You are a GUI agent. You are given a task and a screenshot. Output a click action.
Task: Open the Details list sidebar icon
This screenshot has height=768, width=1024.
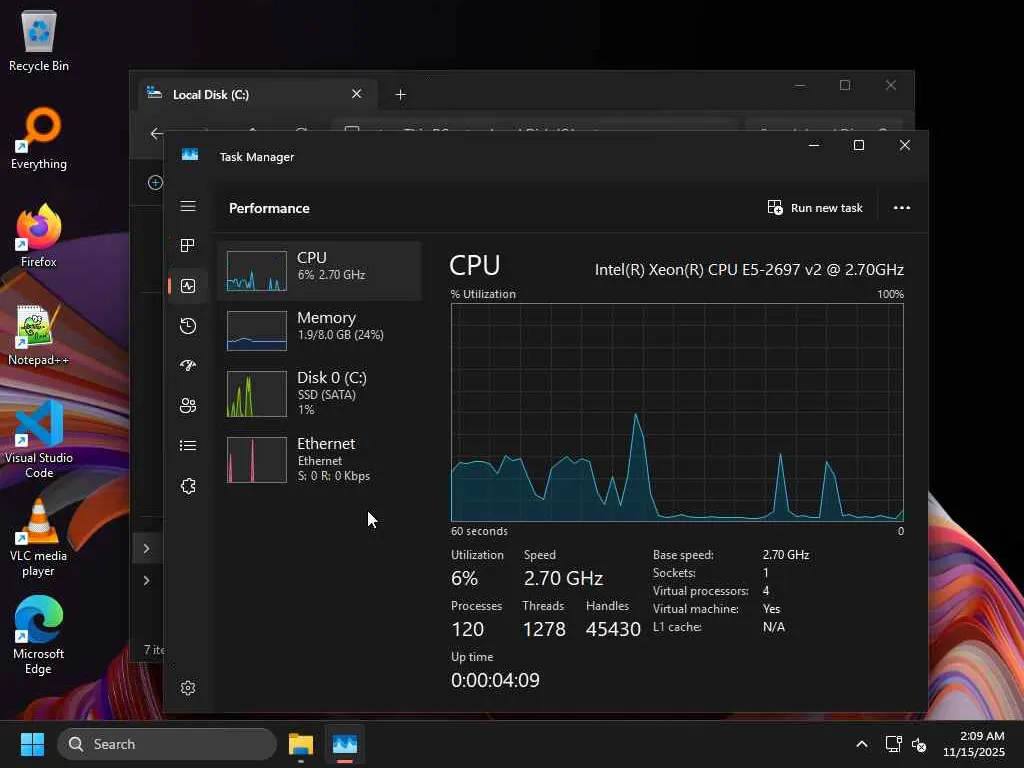tap(188, 445)
